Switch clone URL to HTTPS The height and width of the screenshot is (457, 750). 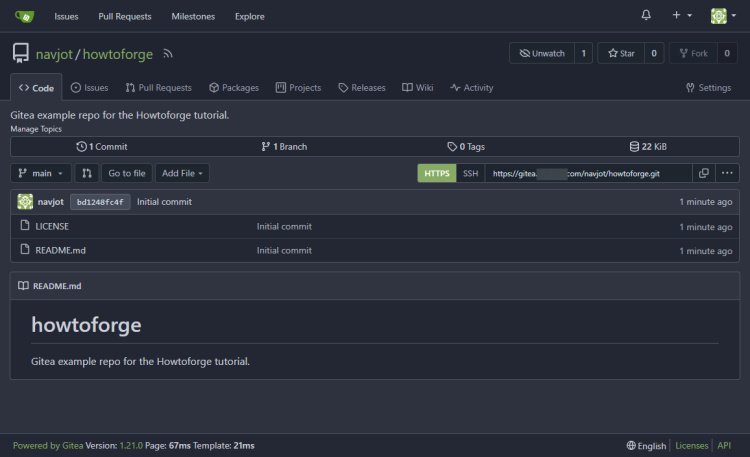[x=437, y=173]
